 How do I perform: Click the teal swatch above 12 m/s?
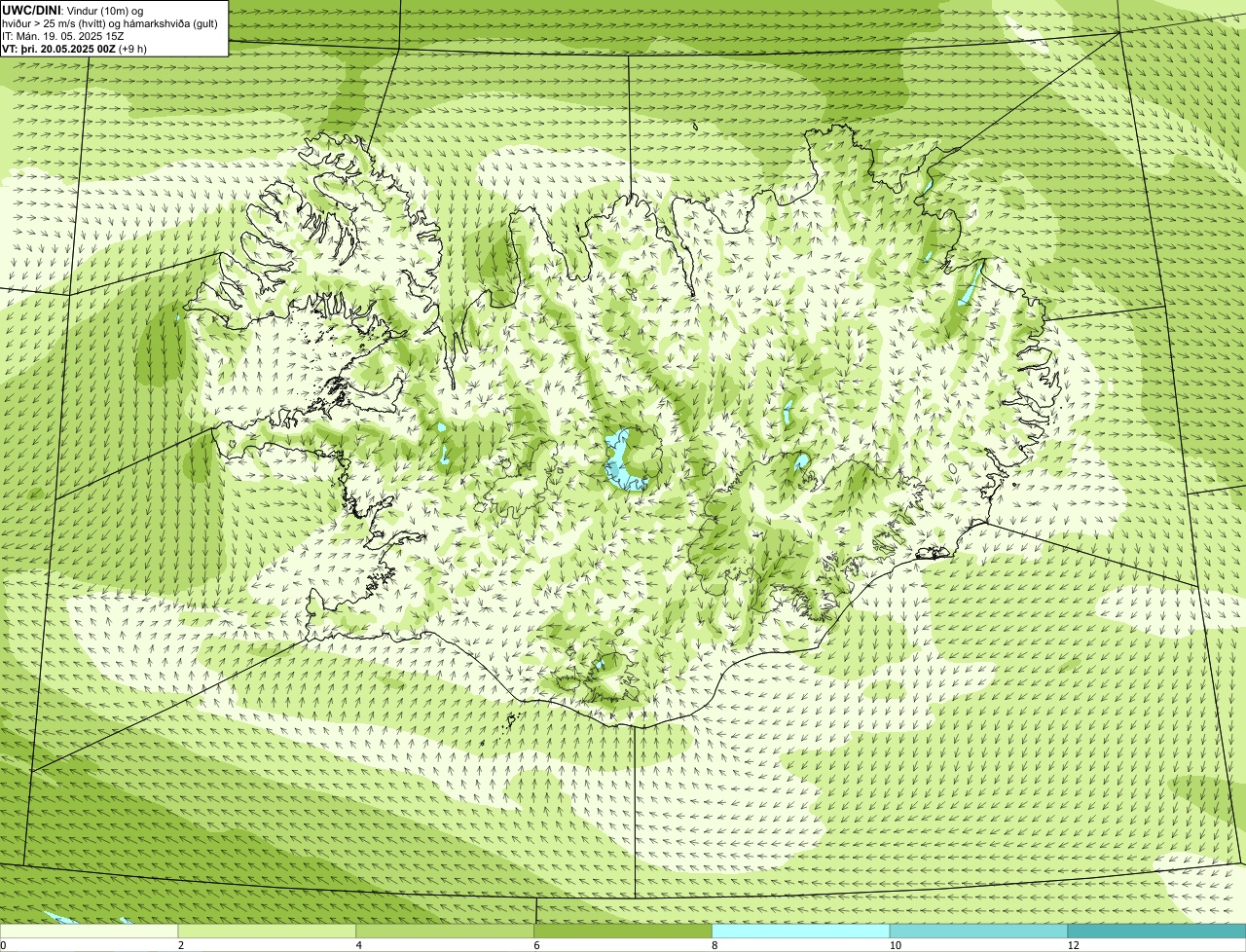(x=1157, y=931)
